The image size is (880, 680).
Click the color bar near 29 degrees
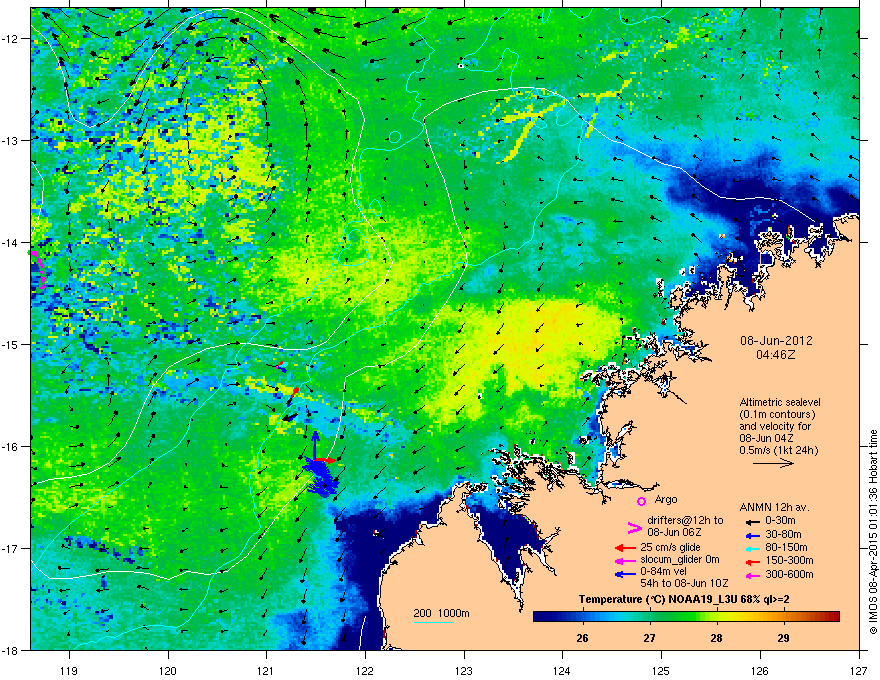[x=783, y=617]
